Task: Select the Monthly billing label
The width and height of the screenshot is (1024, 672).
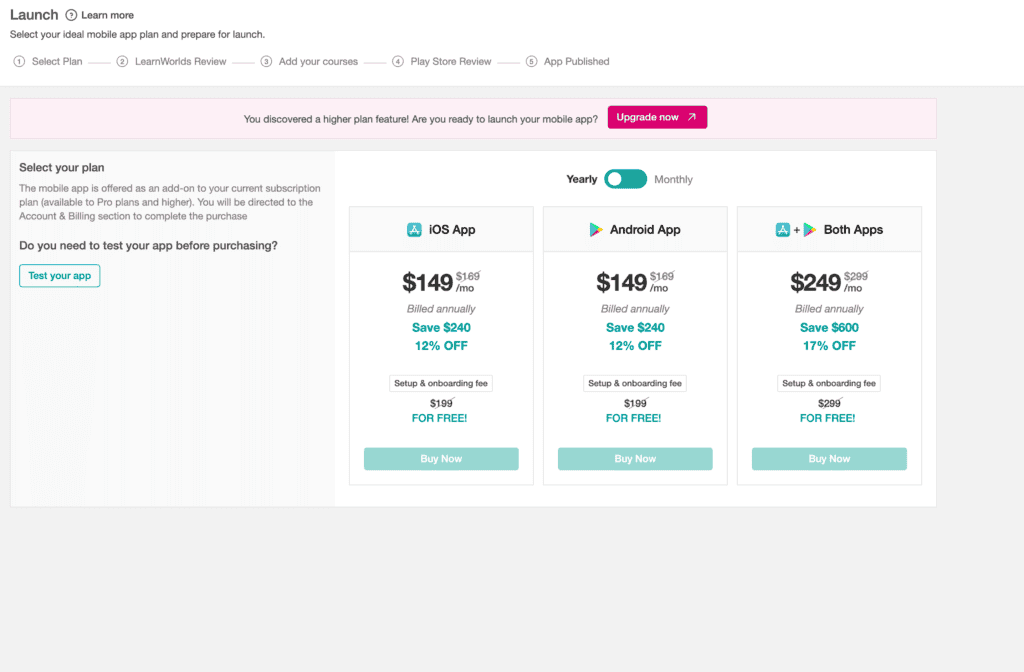Action: 673,180
